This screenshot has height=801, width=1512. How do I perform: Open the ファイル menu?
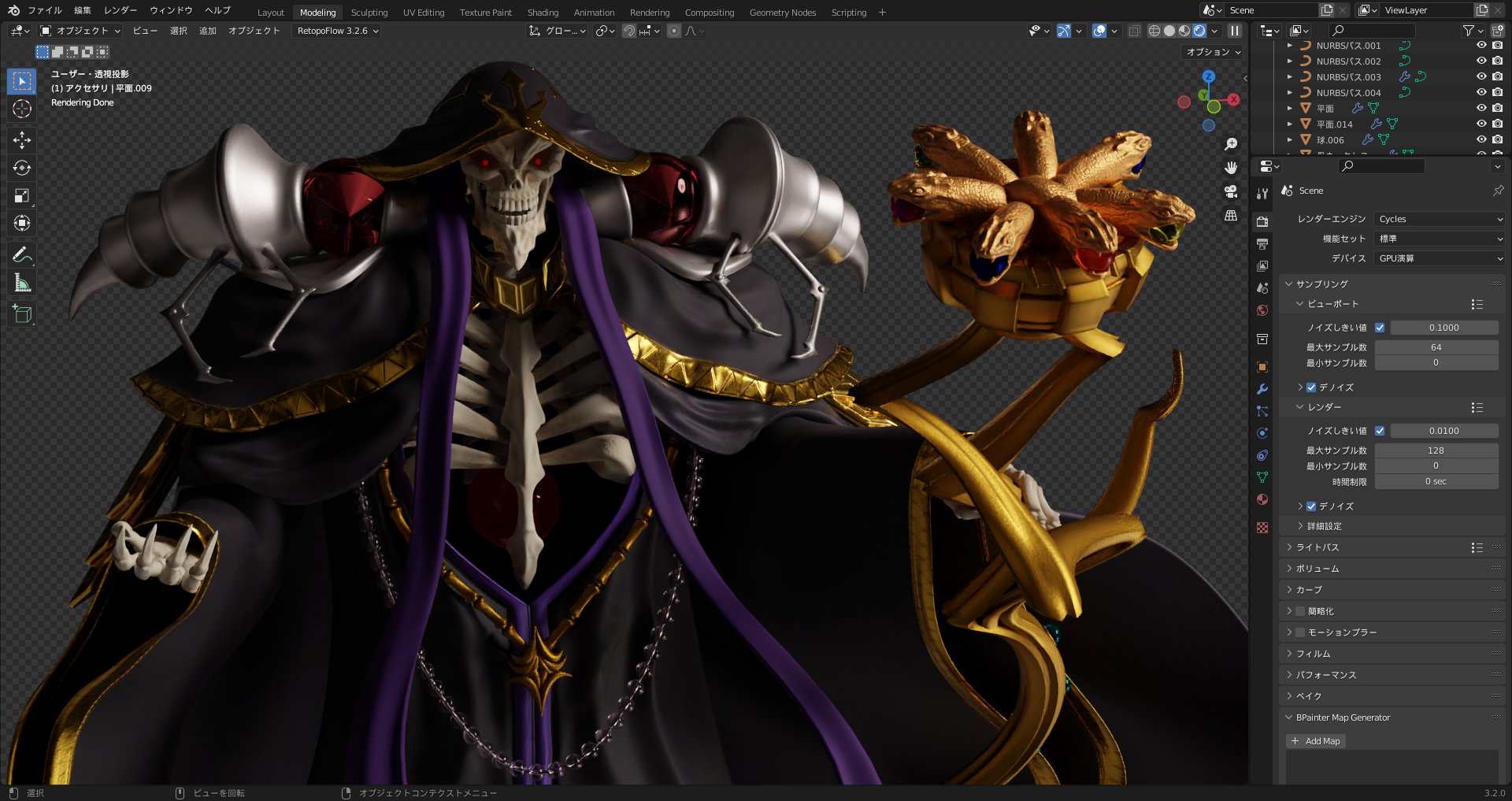click(45, 10)
